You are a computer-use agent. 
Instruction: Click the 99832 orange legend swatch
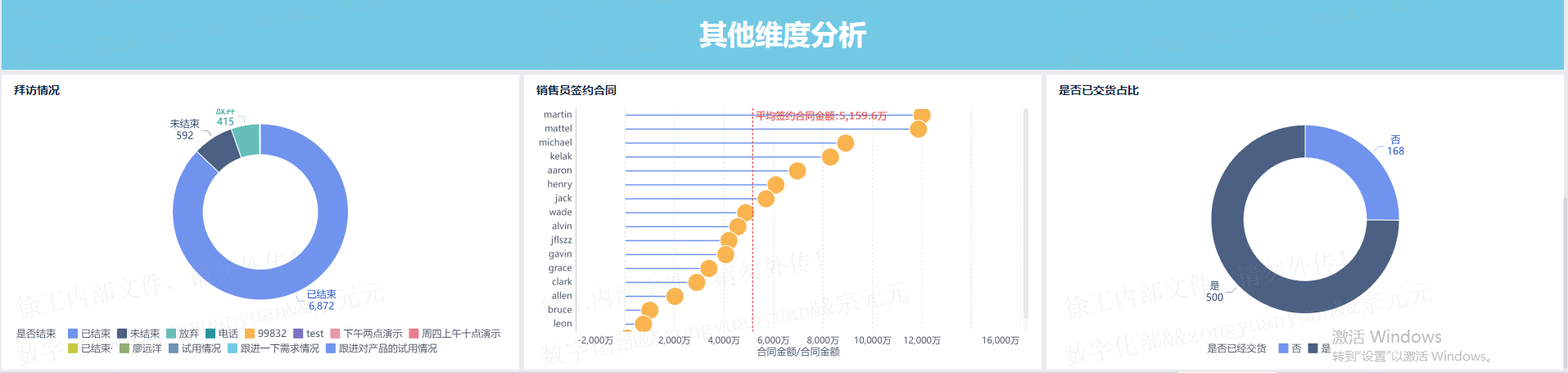click(x=250, y=334)
